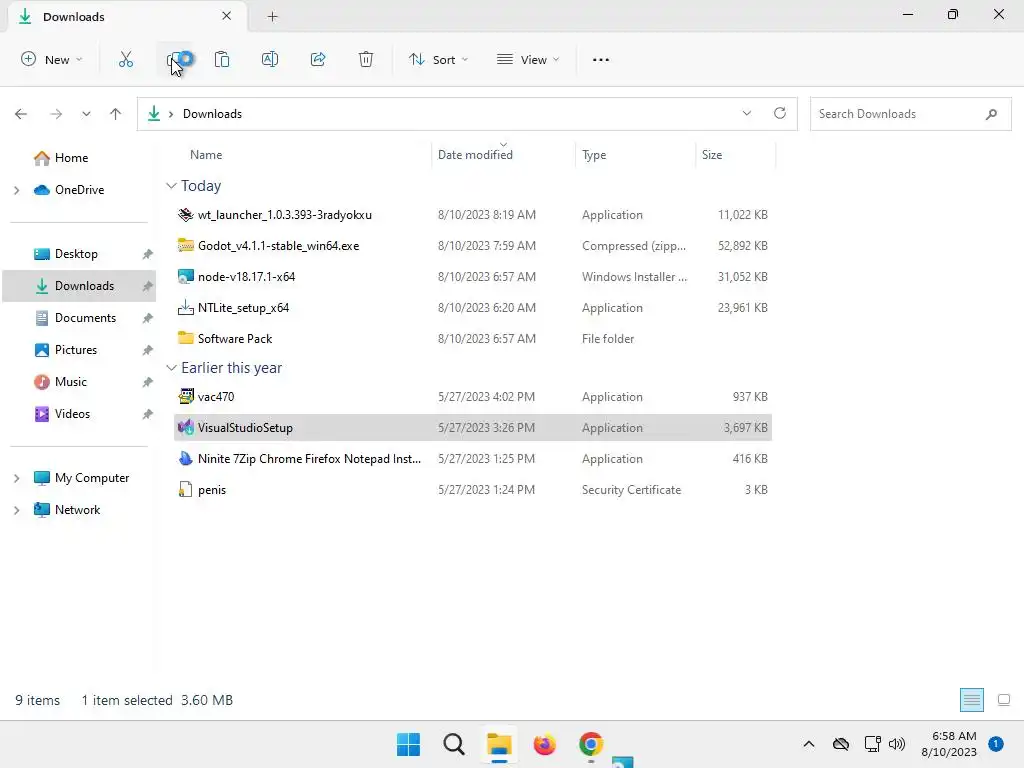Image resolution: width=1024 pixels, height=768 pixels.
Task: Open the Sort dropdown menu
Action: [439, 59]
